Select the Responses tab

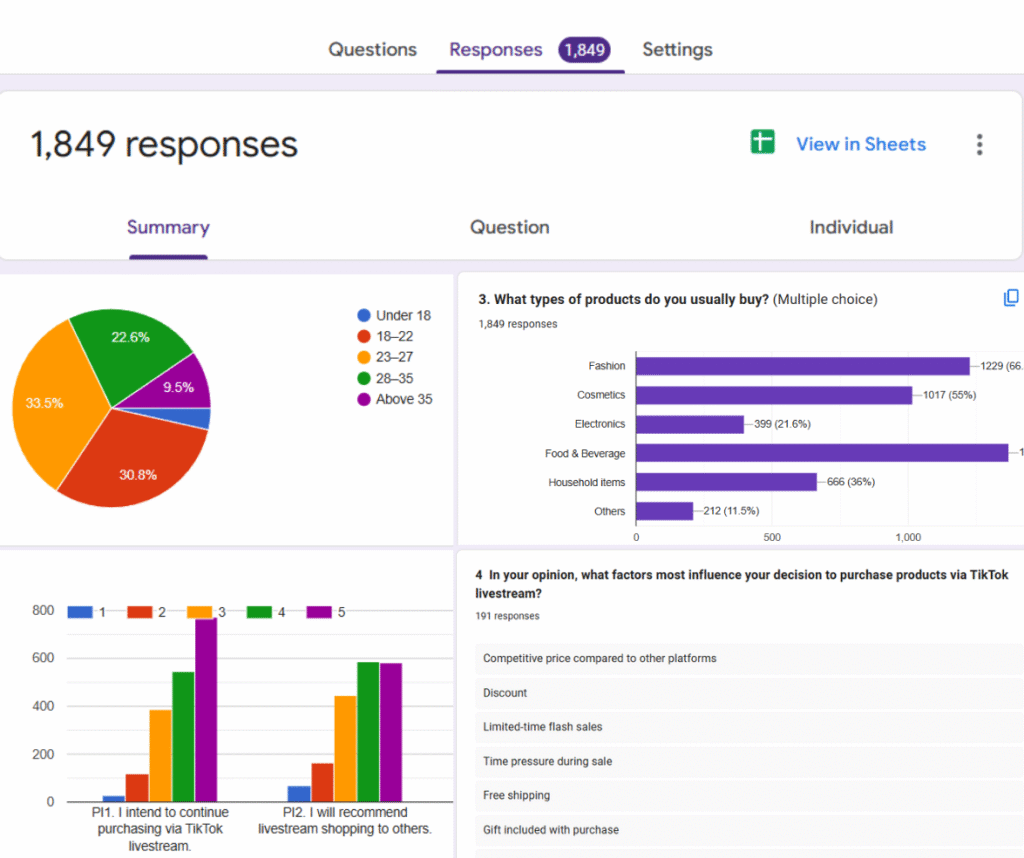[x=495, y=50]
